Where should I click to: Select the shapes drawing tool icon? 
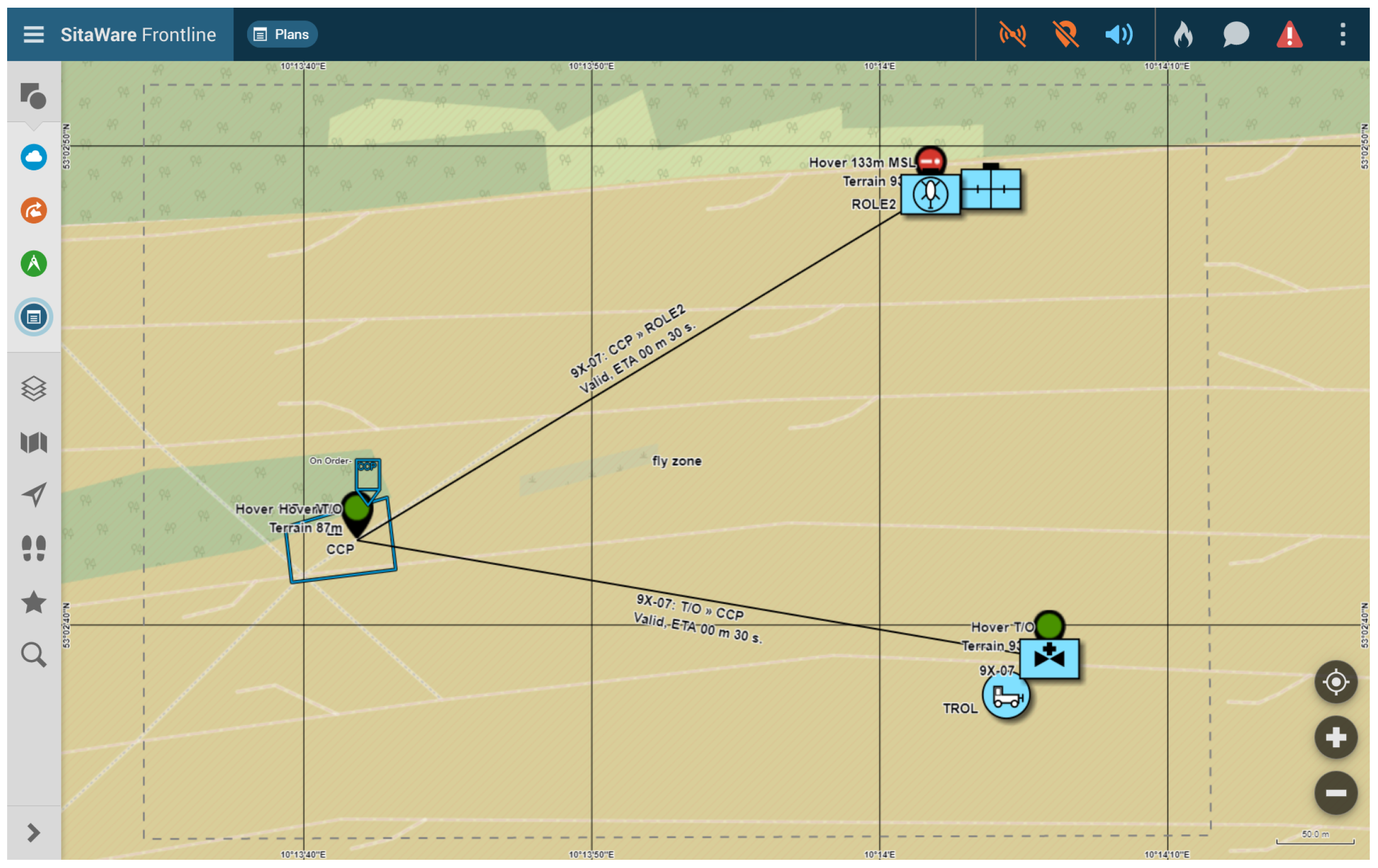point(33,96)
